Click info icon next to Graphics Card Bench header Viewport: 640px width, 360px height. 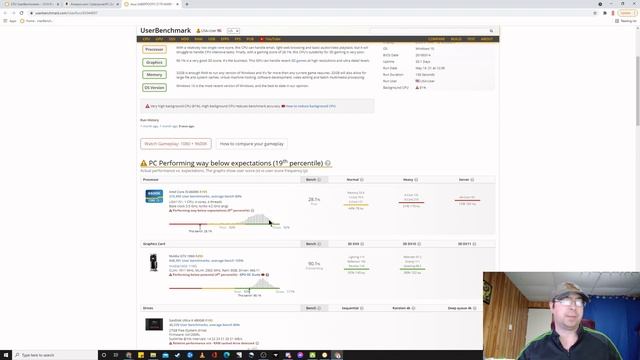pyautogui.click(x=319, y=244)
